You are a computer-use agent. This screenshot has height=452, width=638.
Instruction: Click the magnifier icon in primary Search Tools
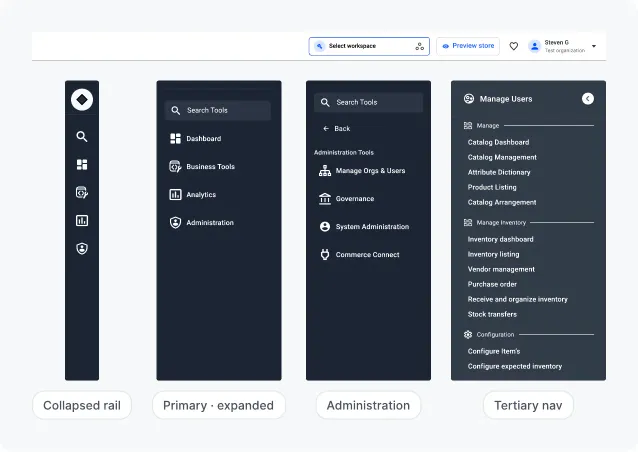(175, 110)
